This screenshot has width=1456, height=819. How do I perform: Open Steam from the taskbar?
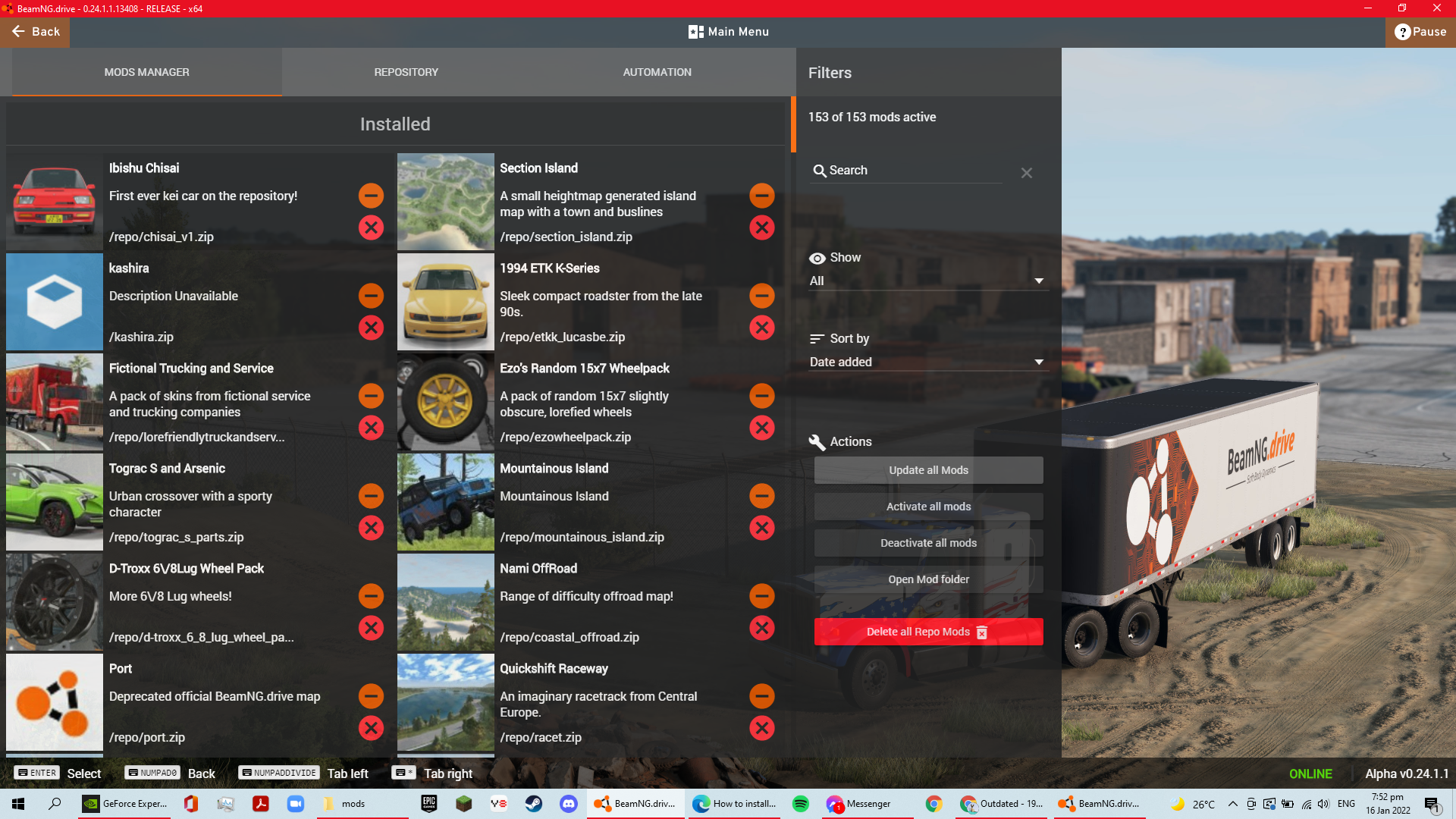pyautogui.click(x=534, y=804)
